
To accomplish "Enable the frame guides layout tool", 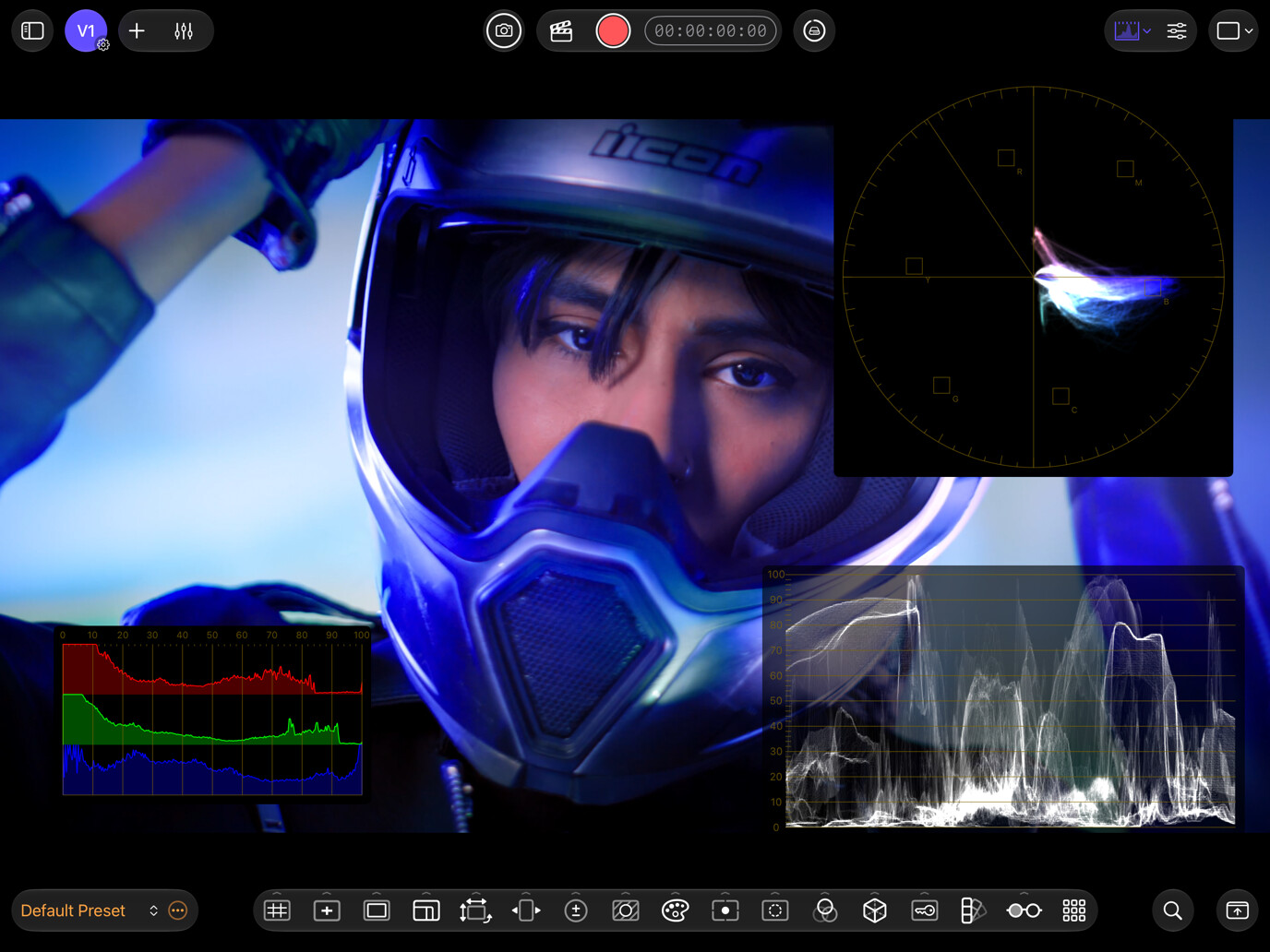I will pos(426,910).
